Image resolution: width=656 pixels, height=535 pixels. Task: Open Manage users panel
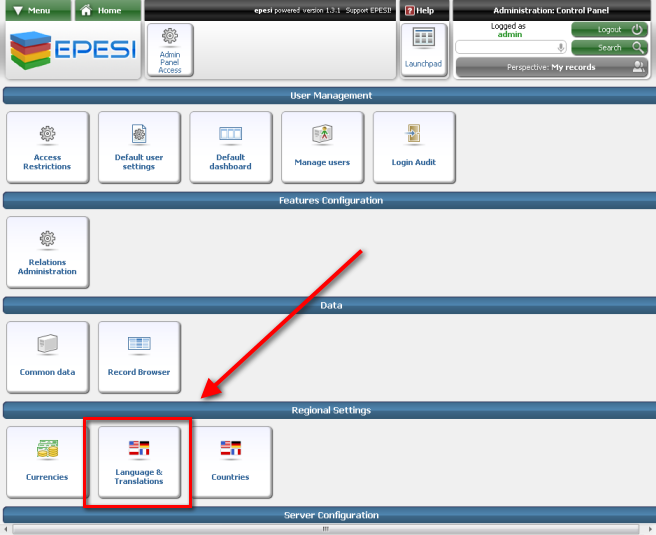(323, 147)
